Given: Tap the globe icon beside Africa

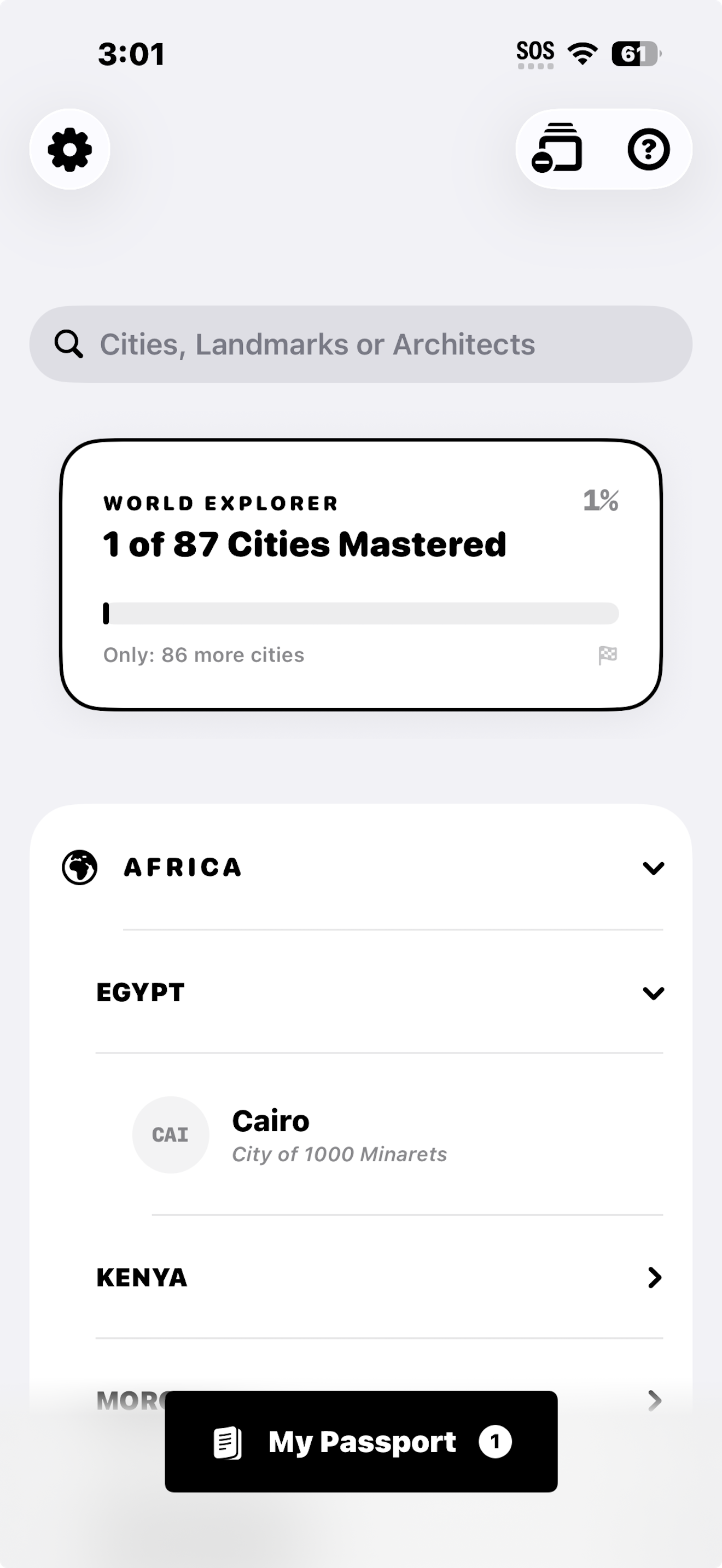Looking at the screenshot, I should (x=80, y=868).
